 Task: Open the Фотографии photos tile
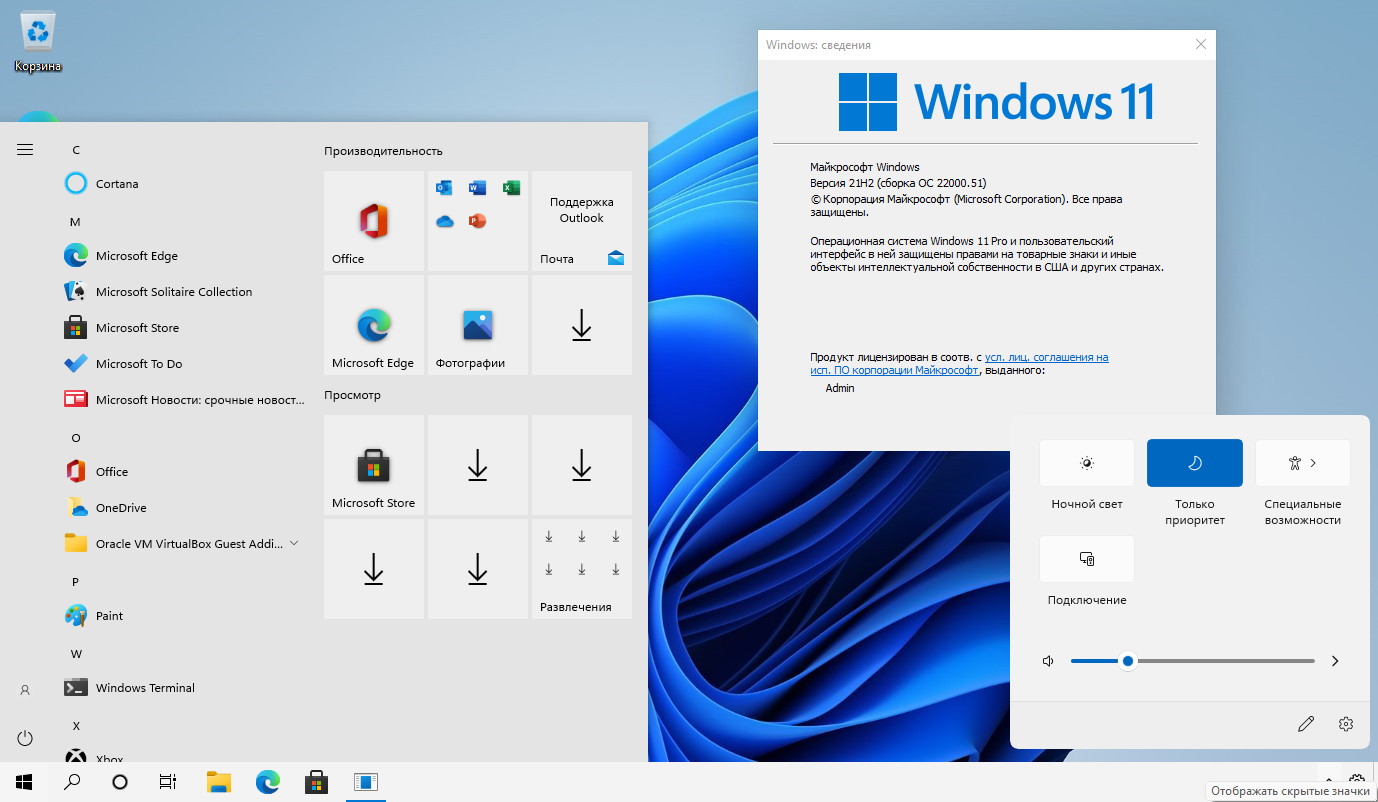tap(478, 325)
